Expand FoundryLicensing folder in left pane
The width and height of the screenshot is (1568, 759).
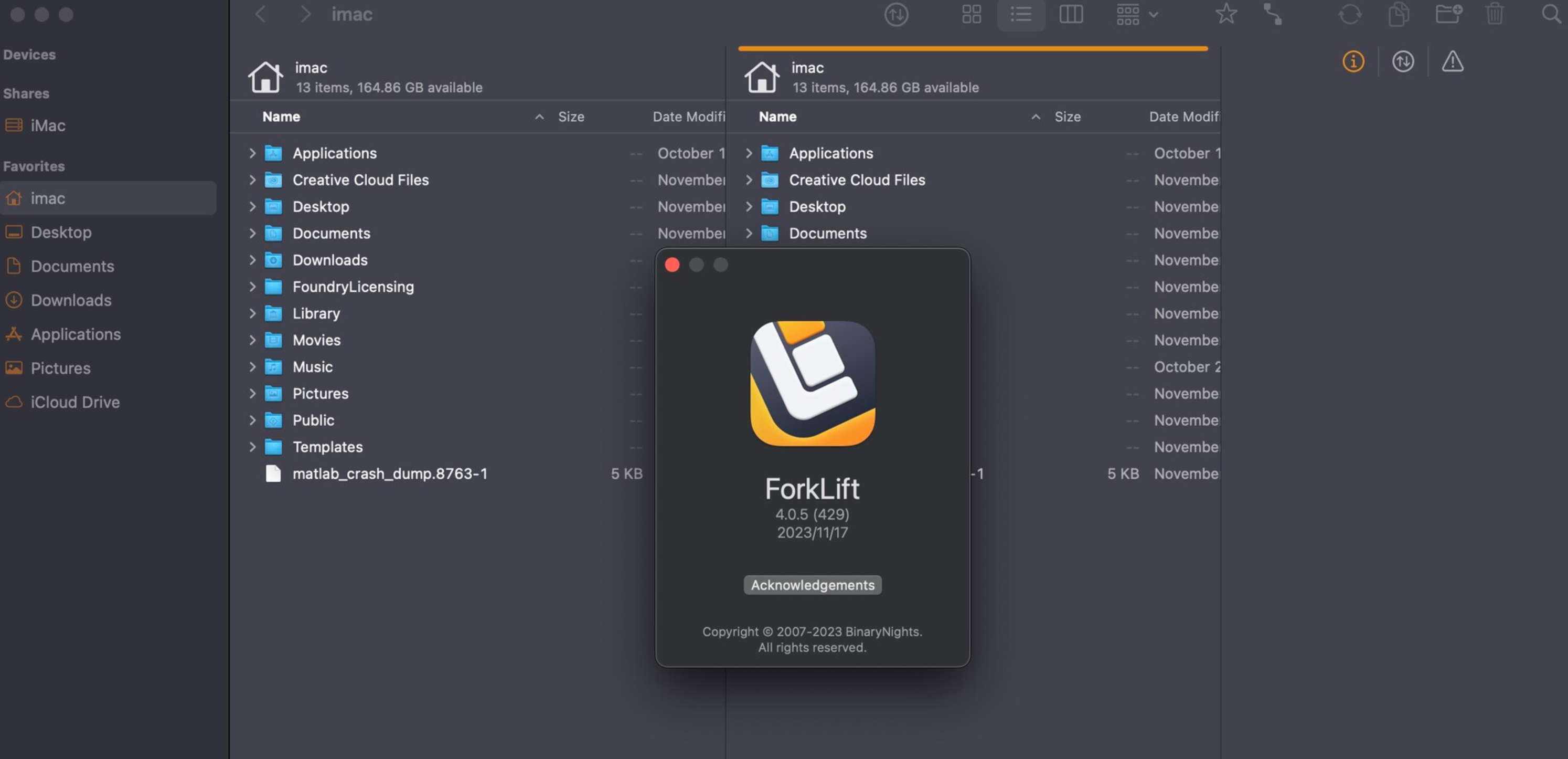pyautogui.click(x=252, y=287)
